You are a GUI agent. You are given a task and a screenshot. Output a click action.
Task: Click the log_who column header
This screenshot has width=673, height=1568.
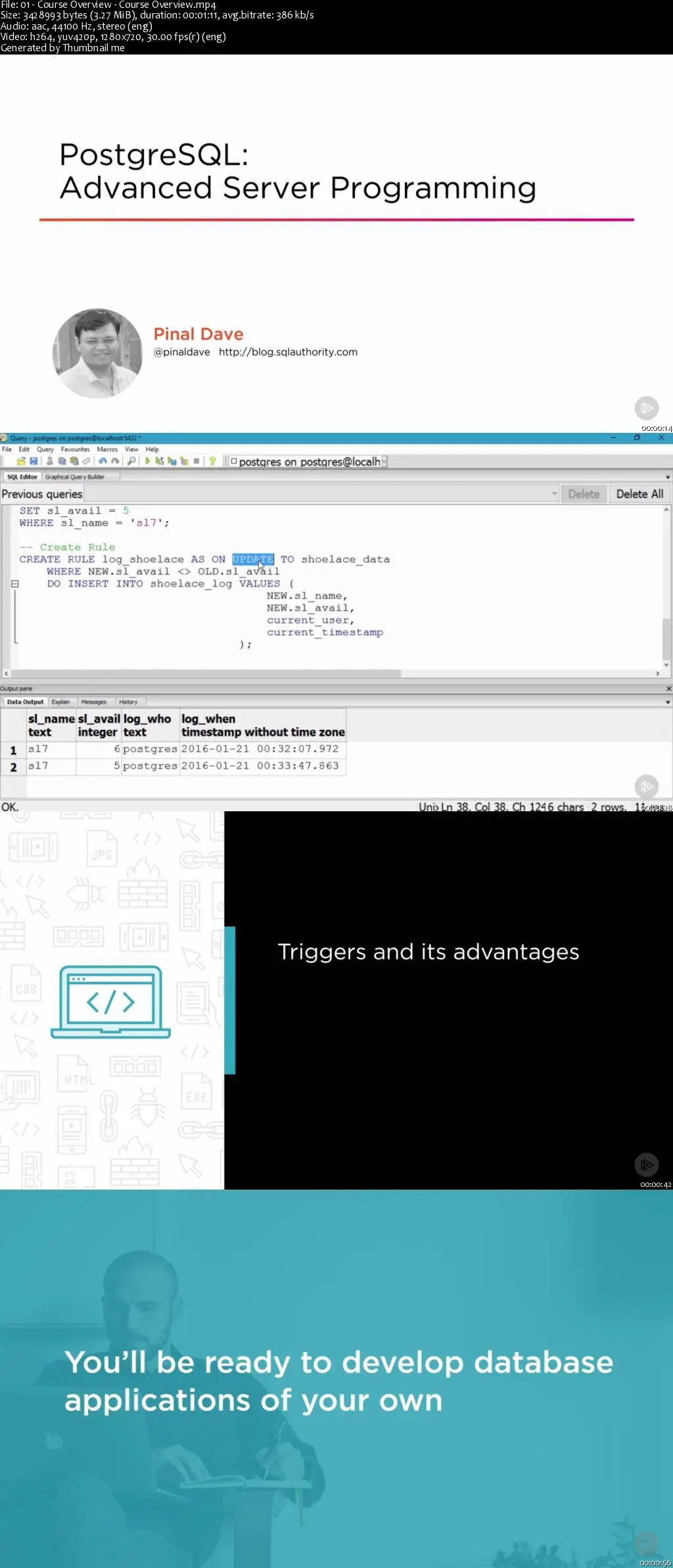coord(151,725)
